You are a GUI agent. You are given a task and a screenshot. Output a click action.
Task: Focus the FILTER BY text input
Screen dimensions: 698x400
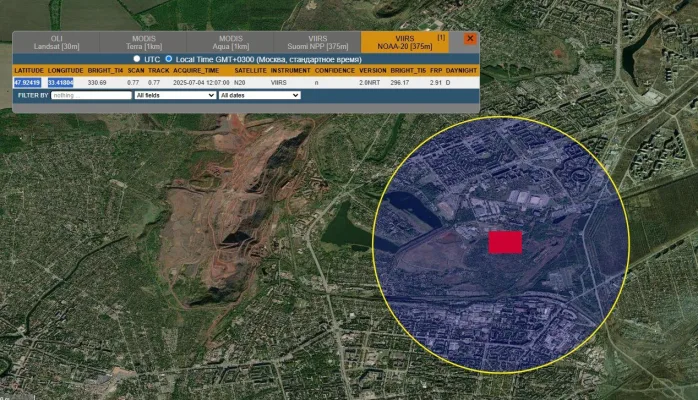91,95
